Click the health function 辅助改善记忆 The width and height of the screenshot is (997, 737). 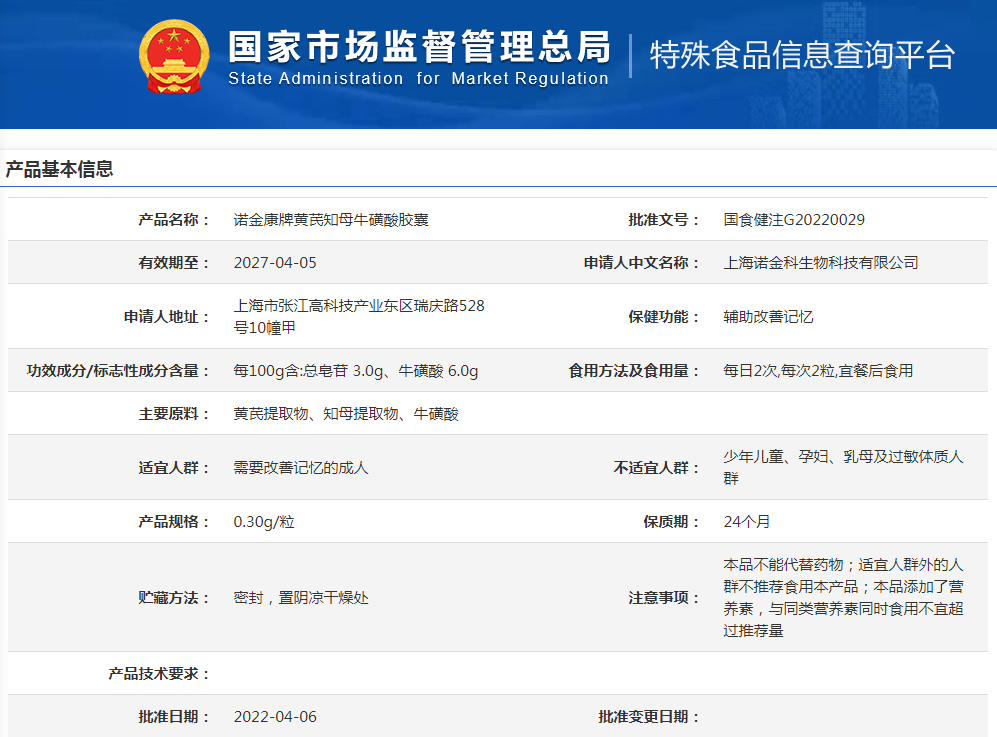click(768, 317)
